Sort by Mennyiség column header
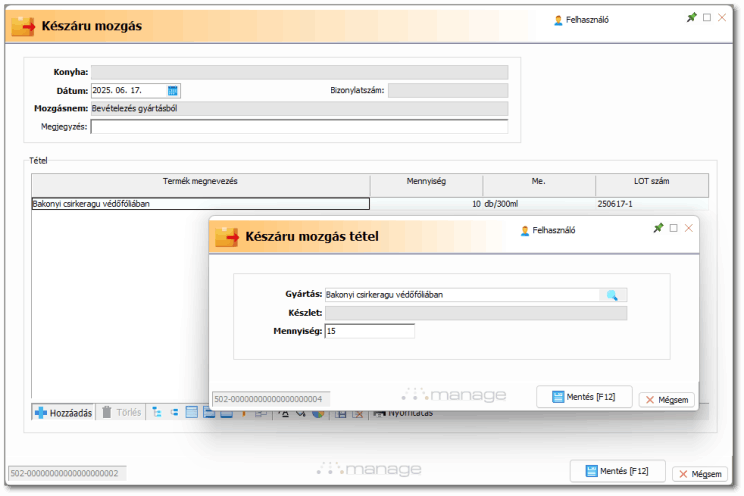This screenshot has width=744, height=496. [x=427, y=185]
